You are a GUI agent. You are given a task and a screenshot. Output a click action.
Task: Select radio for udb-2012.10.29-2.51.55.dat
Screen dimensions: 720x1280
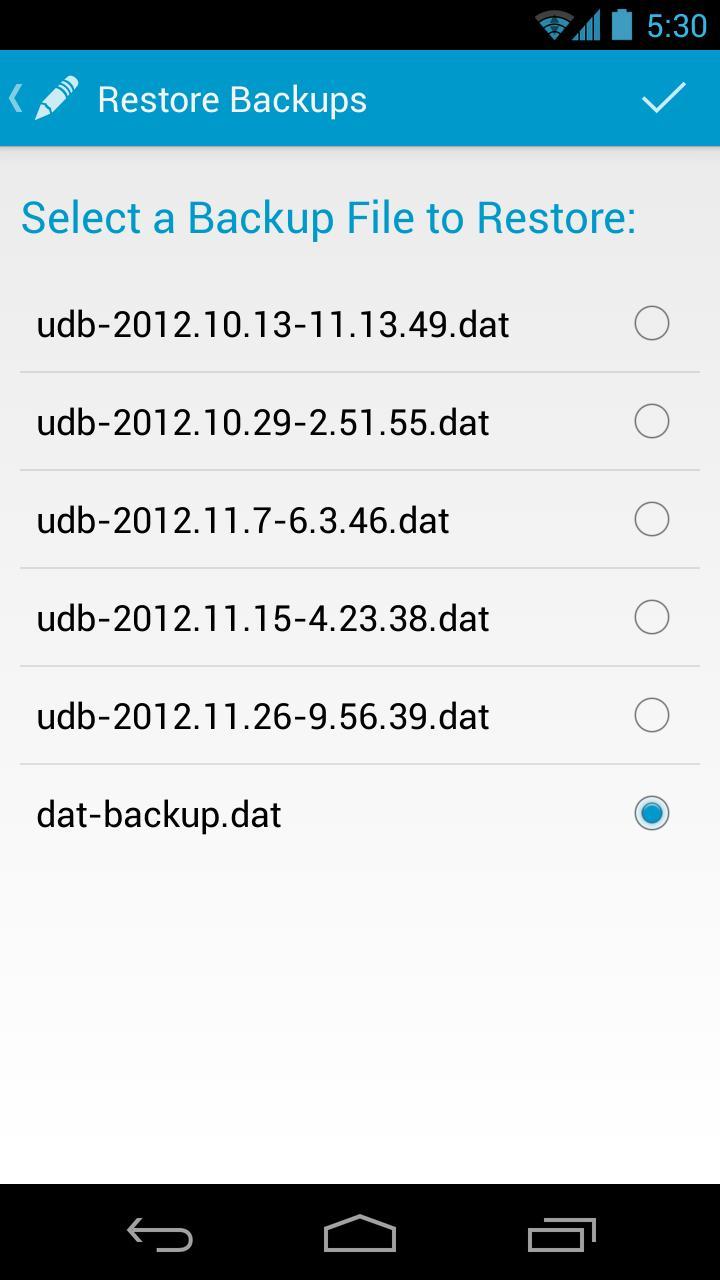(651, 421)
